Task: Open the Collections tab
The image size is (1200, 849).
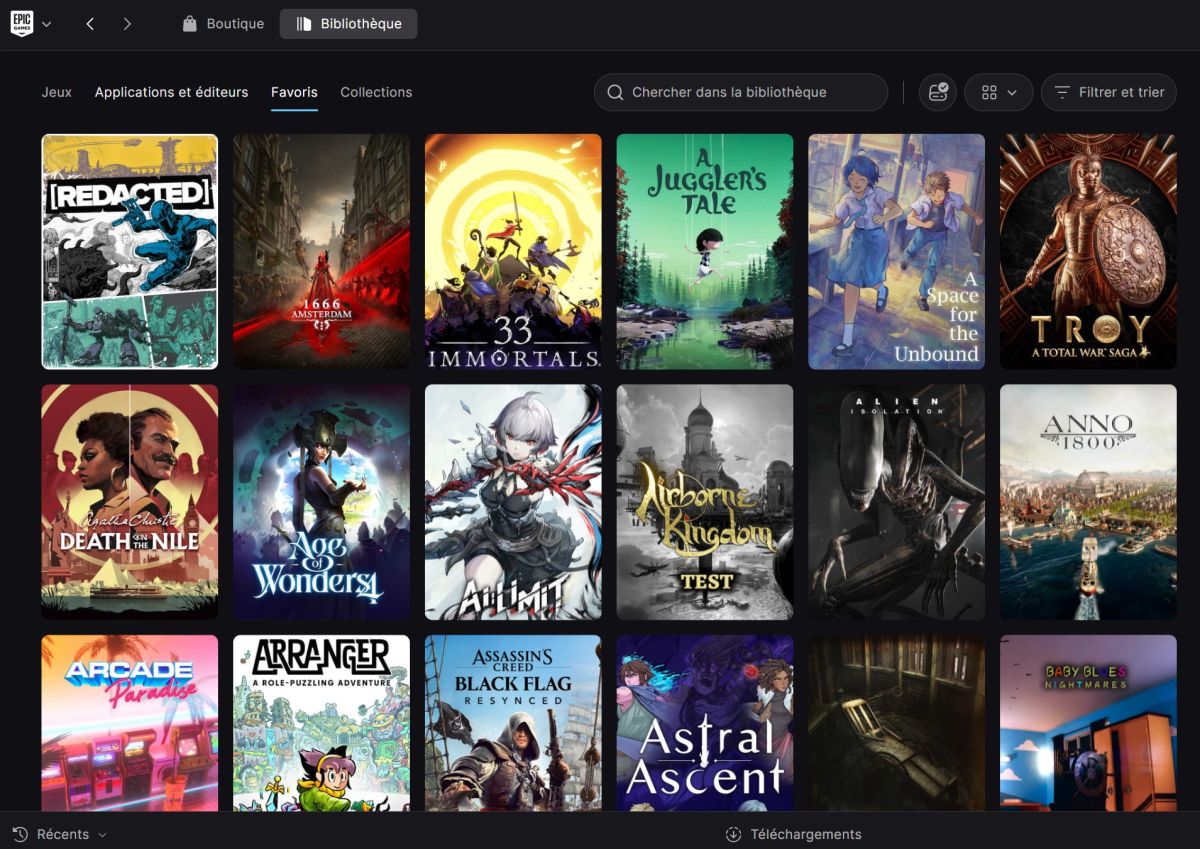Action: pos(376,92)
